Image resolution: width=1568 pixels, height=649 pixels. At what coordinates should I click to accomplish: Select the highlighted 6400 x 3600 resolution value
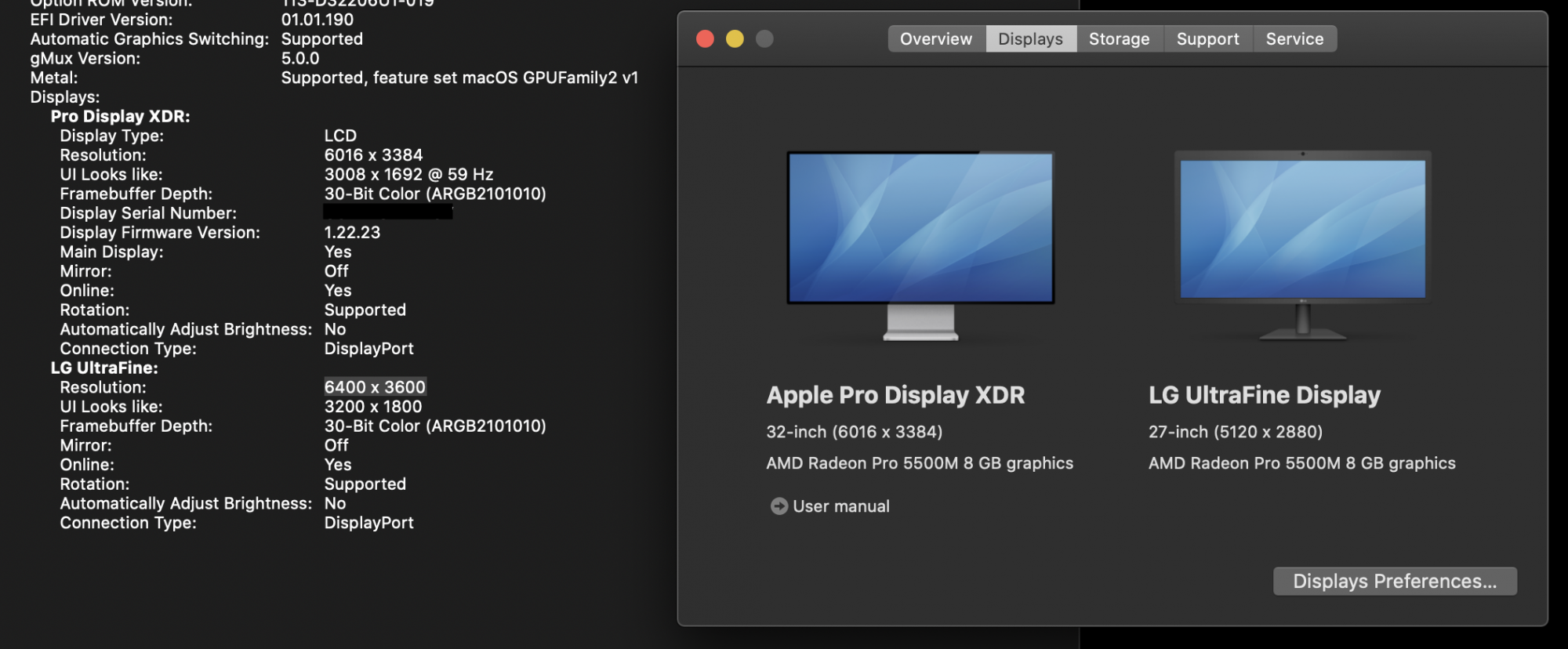pyautogui.click(x=375, y=387)
